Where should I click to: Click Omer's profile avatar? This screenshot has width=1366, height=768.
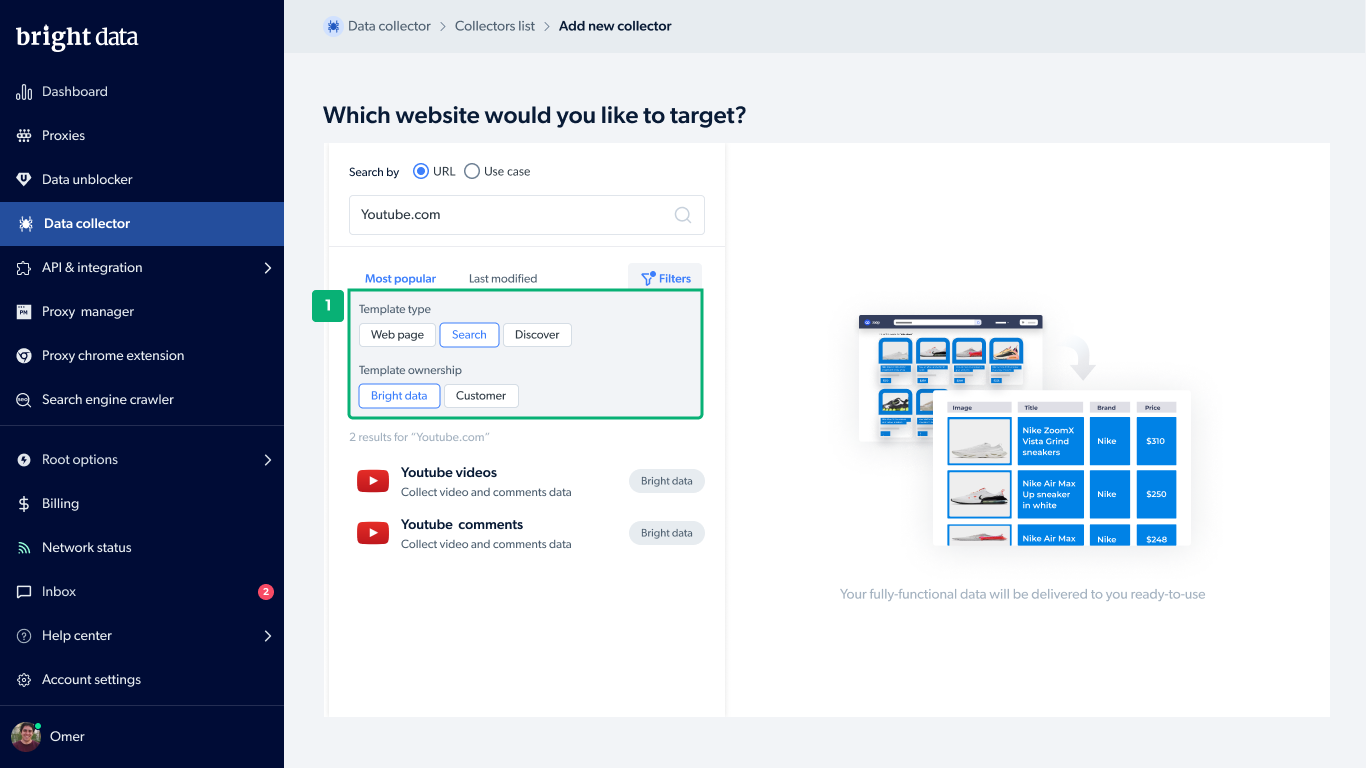point(26,737)
